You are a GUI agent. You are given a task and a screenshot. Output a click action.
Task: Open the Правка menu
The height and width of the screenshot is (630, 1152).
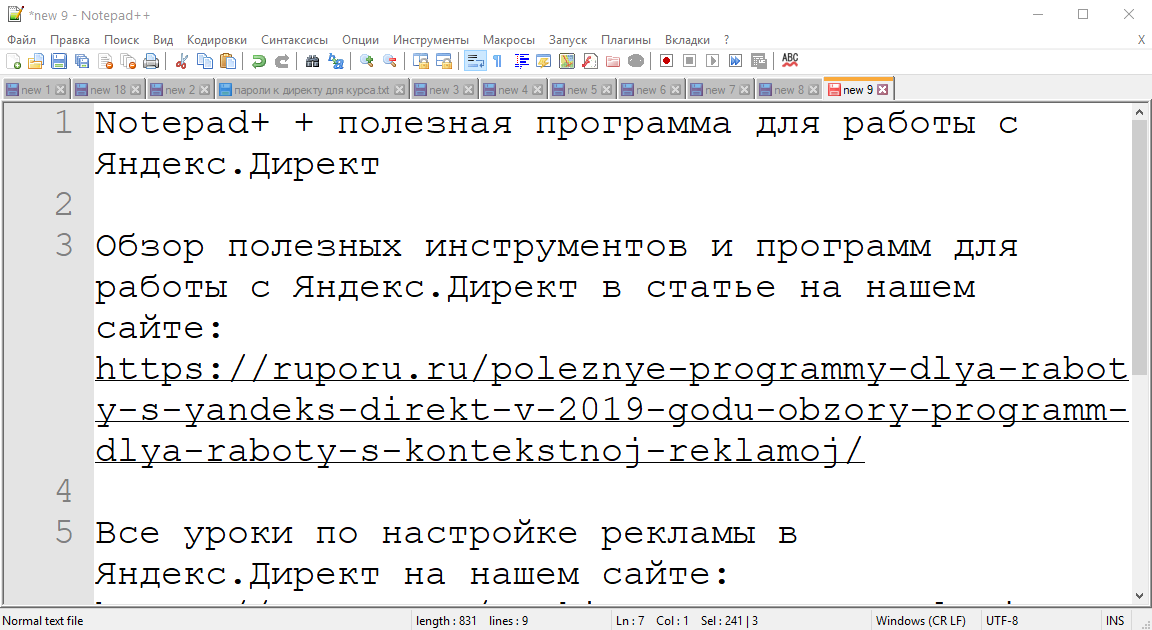70,40
